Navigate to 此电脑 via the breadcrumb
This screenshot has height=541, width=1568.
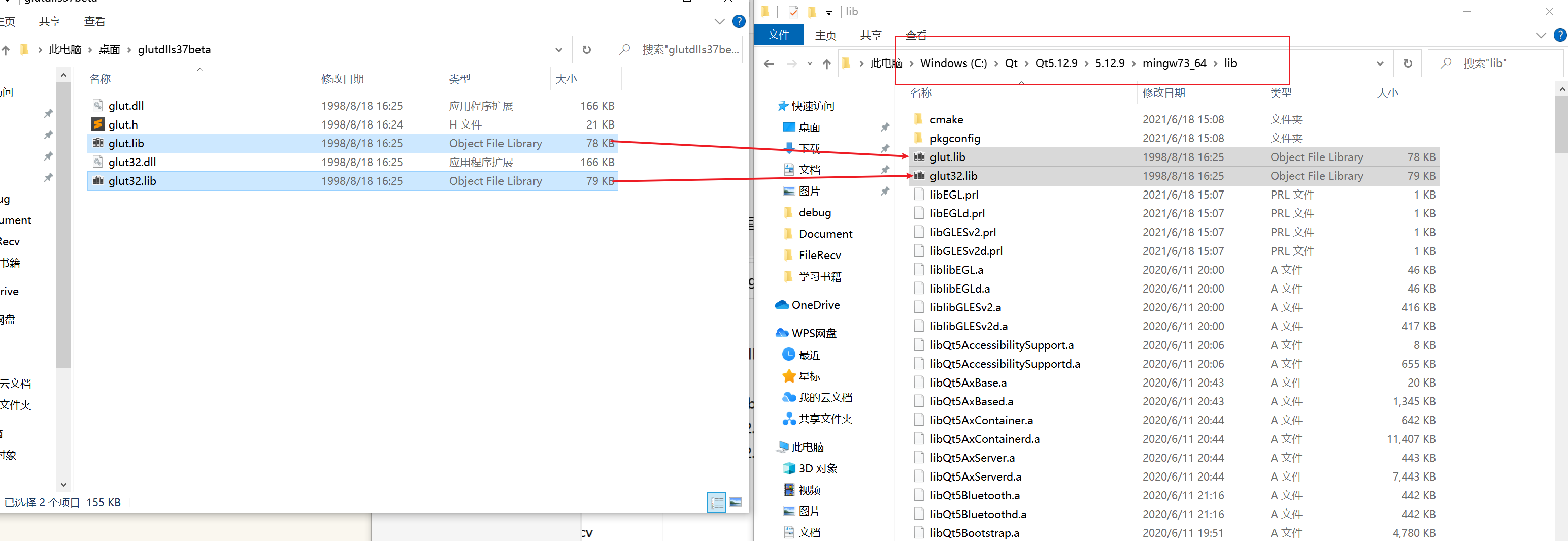pyautogui.click(x=887, y=63)
